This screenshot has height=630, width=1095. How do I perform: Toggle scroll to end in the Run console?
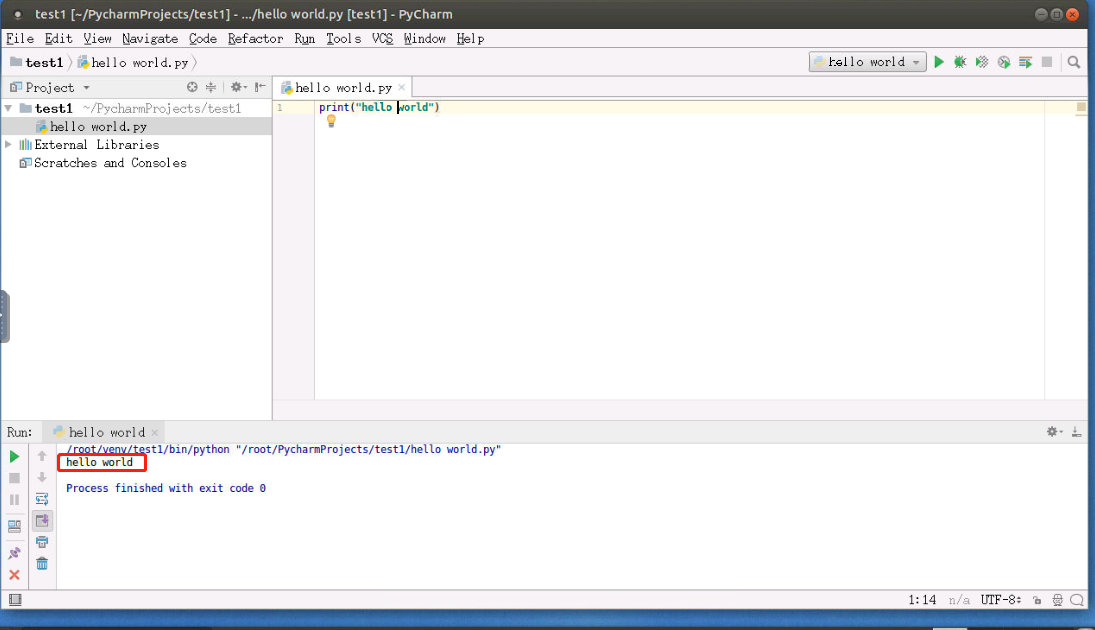[42, 521]
